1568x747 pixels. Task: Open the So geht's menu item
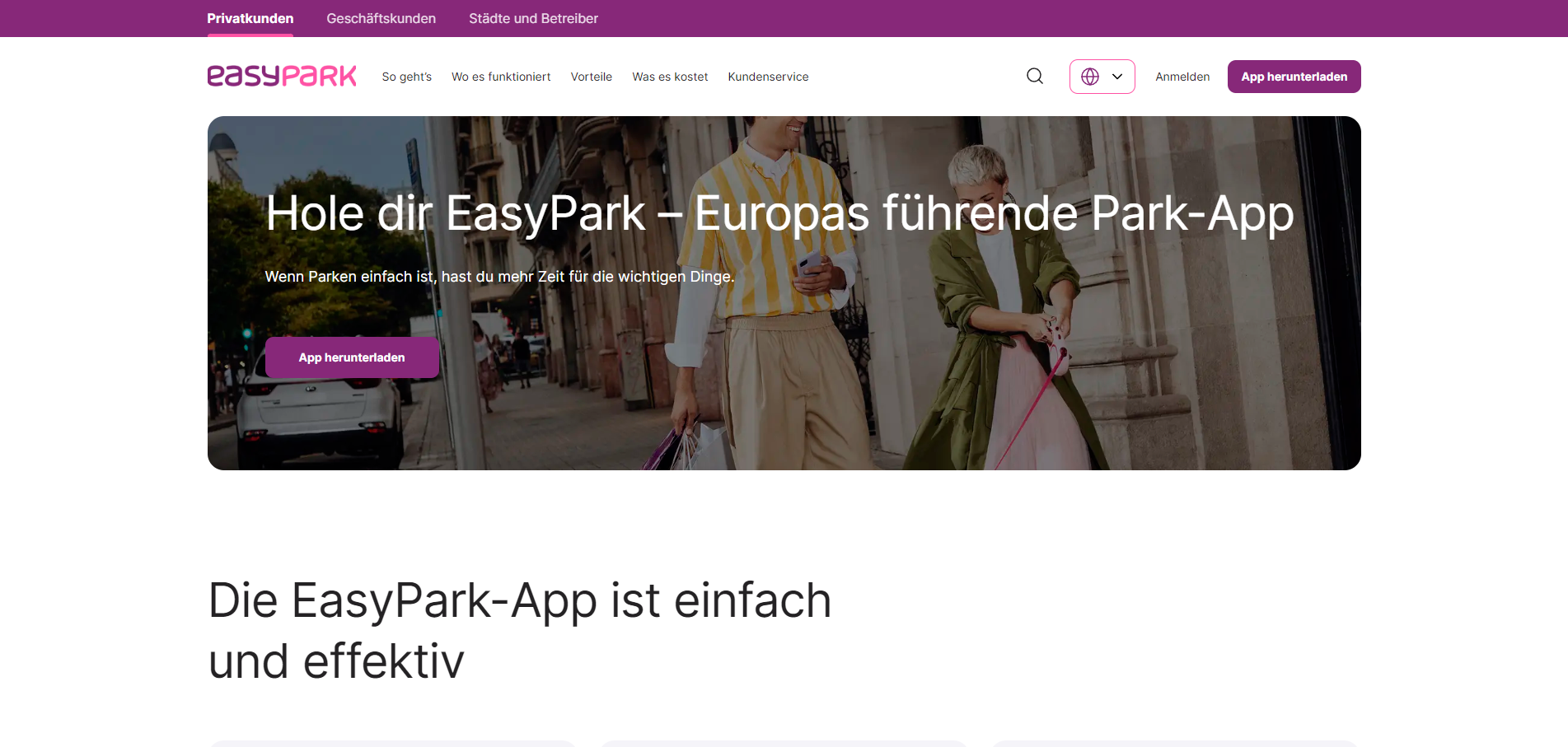(x=407, y=77)
